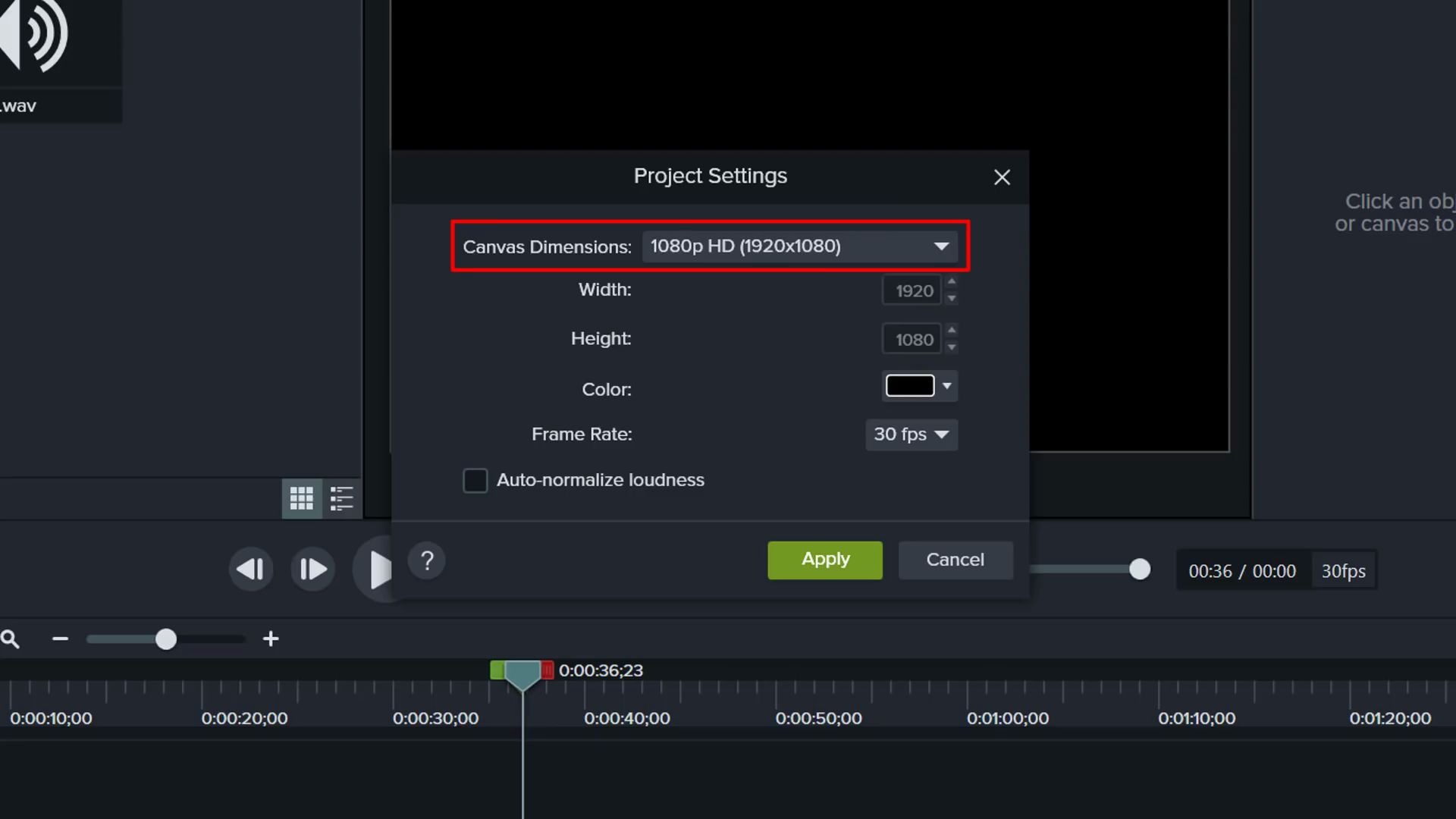This screenshot has height=819, width=1456.
Task: Click the timeline zoom-in plus icon
Action: pyautogui.click(x=271, y=639)
